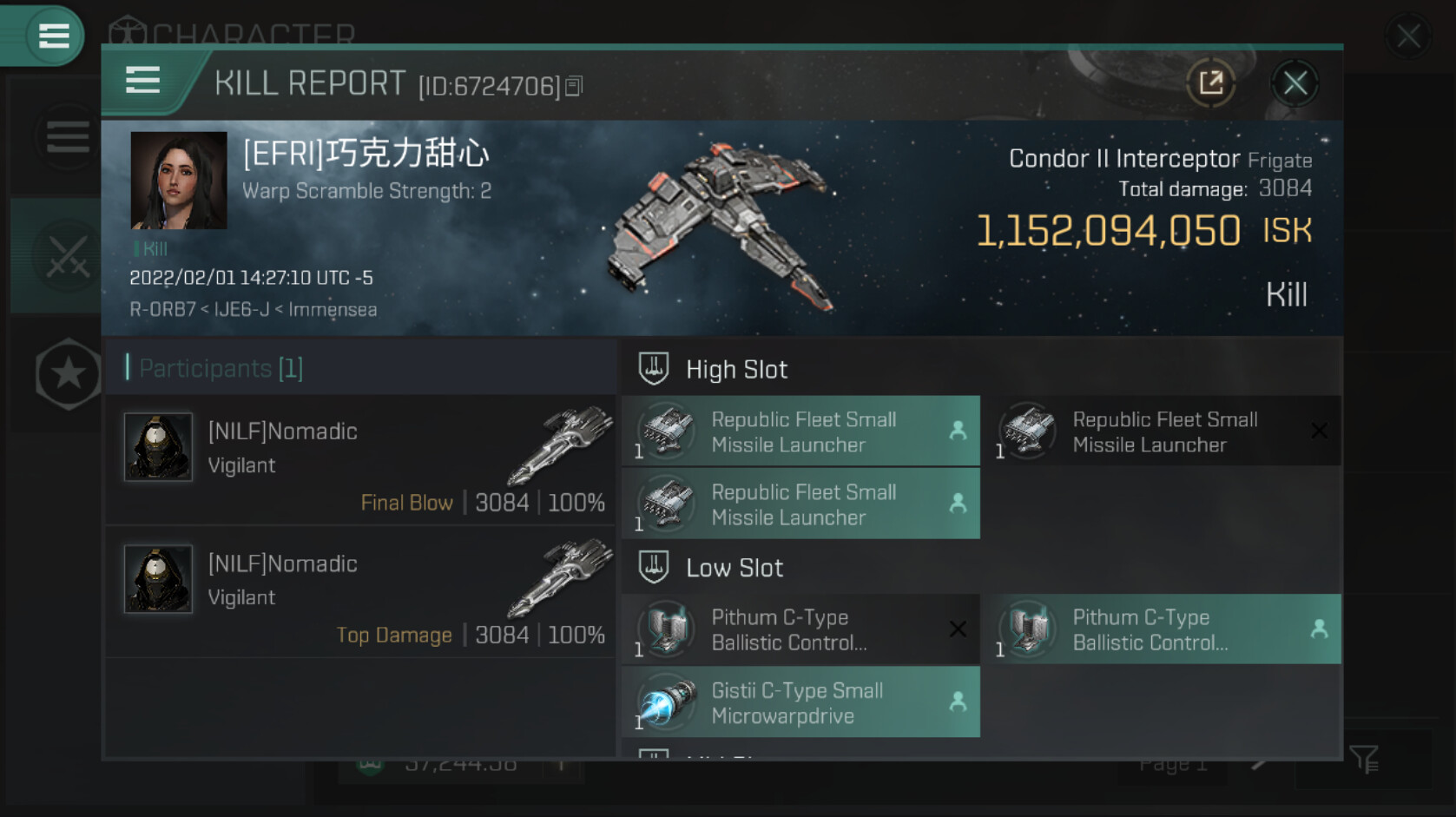Open the main menu in top-left corner
This screenshot has width=1456, height=817.
click(53, 36)
